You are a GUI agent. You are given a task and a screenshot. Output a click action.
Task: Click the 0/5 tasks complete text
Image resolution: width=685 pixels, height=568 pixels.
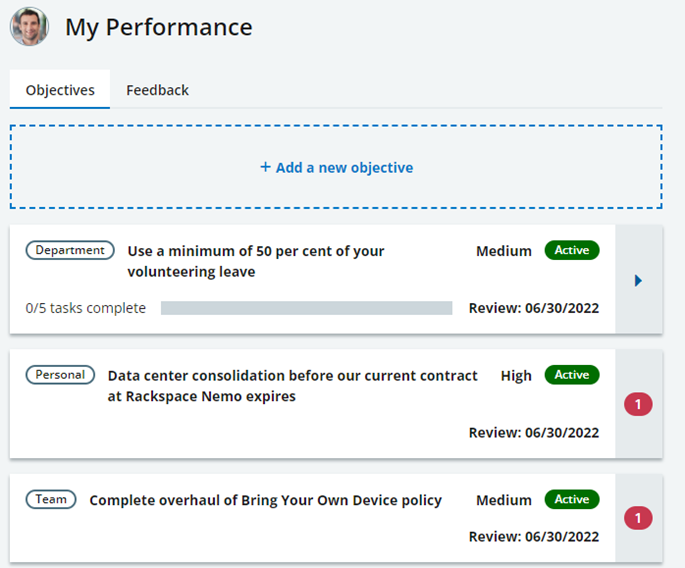coord(86,308)
